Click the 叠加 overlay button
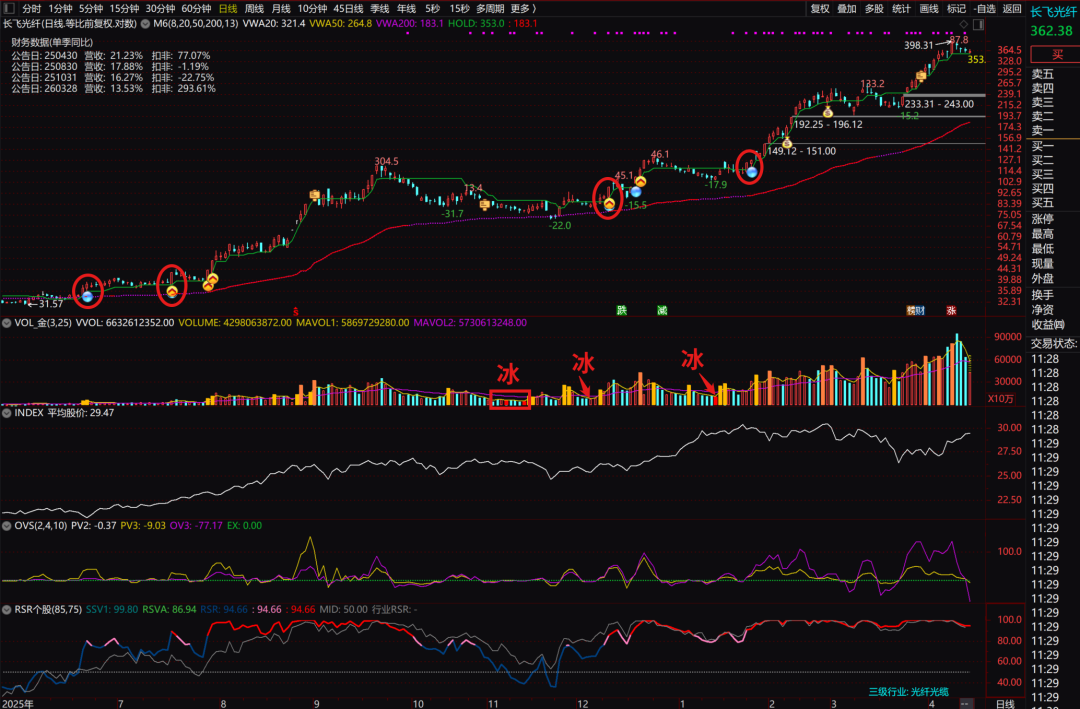The image size is (1080, 709). click(x=847, y=8)
